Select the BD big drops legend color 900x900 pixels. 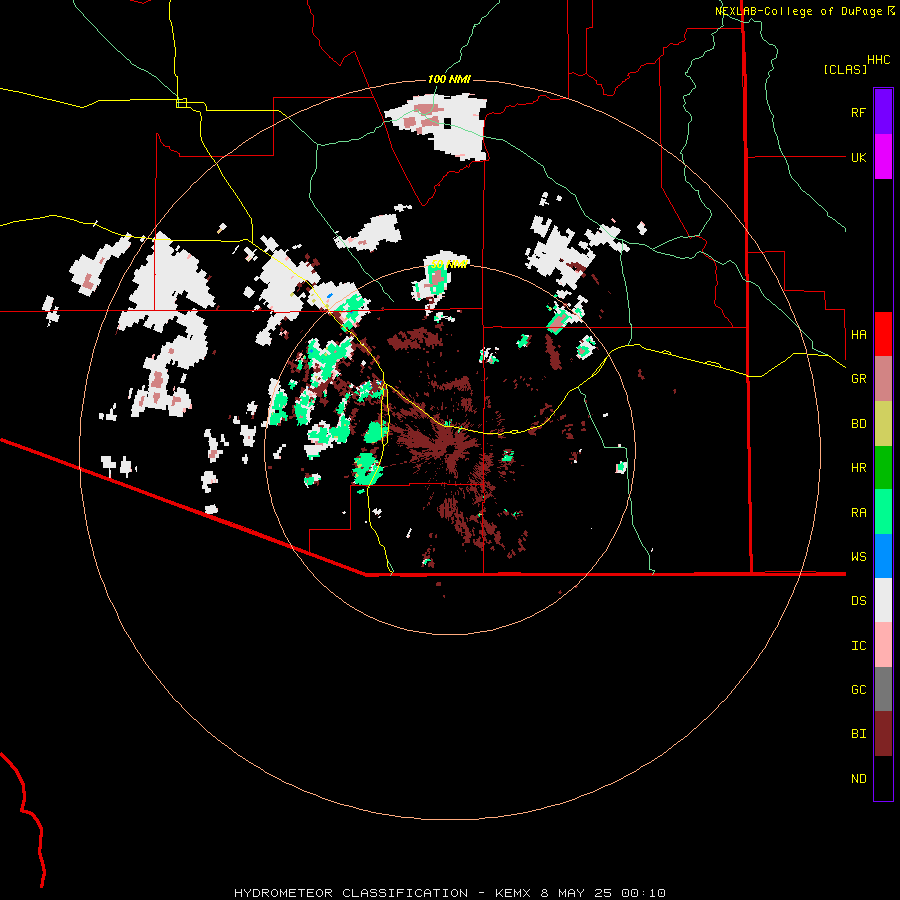pyautogui.click(x=883, y=424)
